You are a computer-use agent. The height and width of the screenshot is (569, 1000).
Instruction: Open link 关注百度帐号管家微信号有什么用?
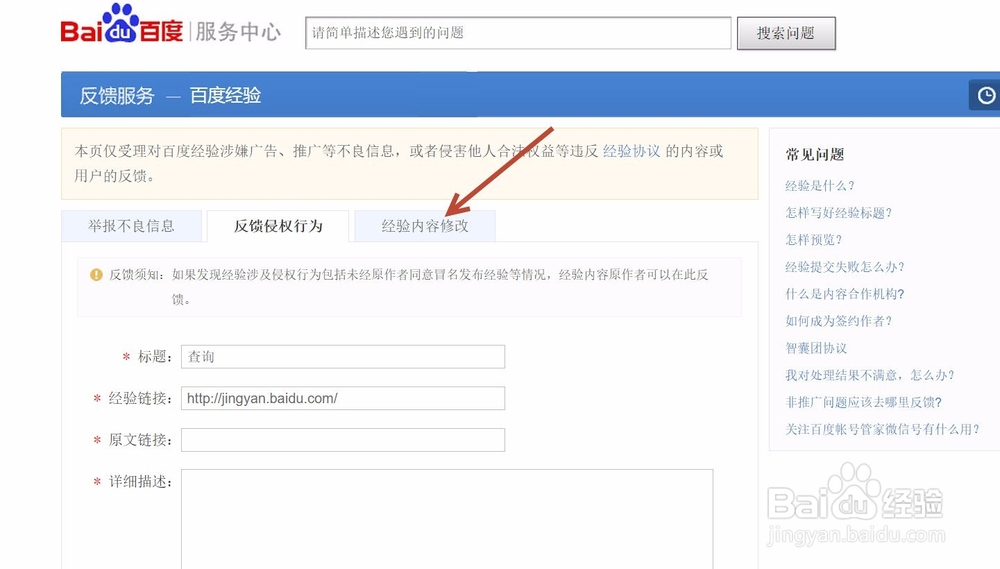(x=882, y=429)
